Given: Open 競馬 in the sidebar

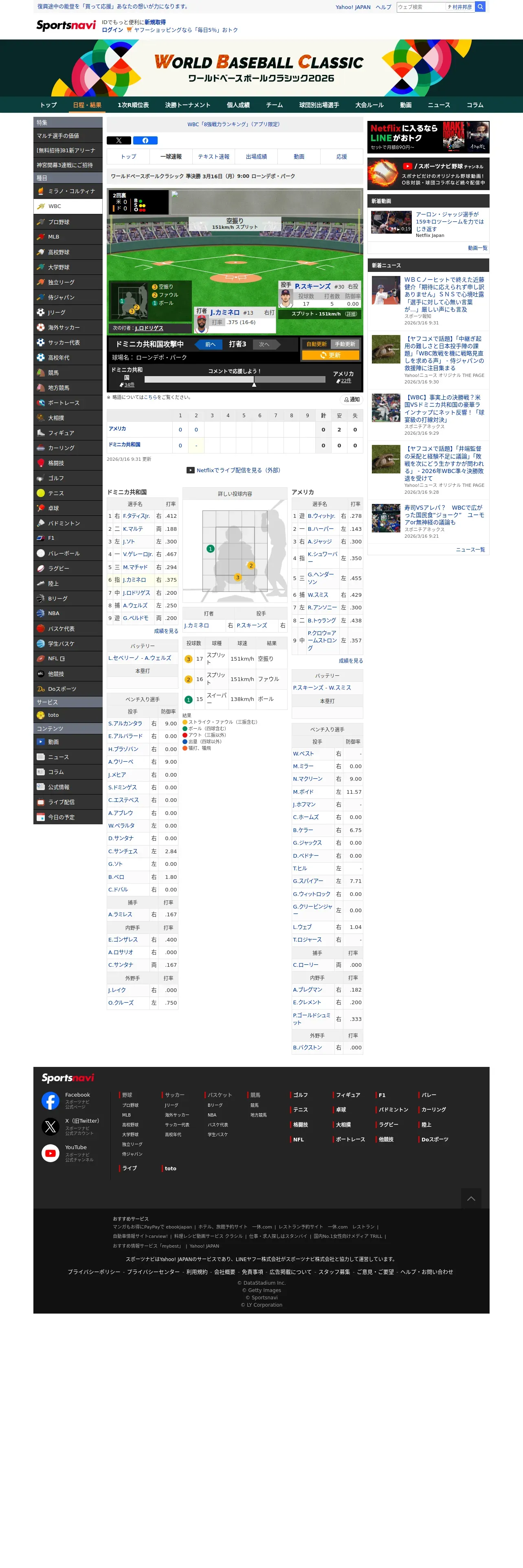Looking at the screenshot, I should click(x=68, y=372).
